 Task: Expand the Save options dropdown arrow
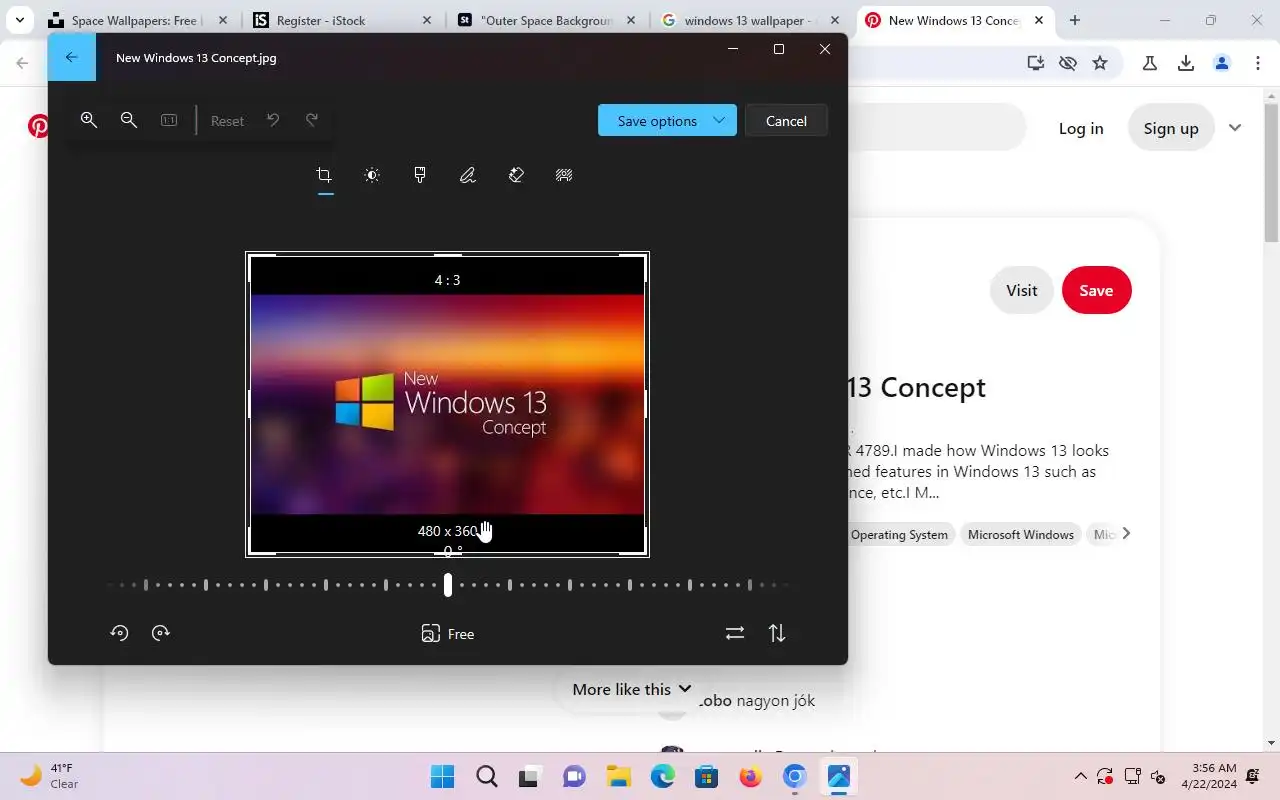point(719,120)
